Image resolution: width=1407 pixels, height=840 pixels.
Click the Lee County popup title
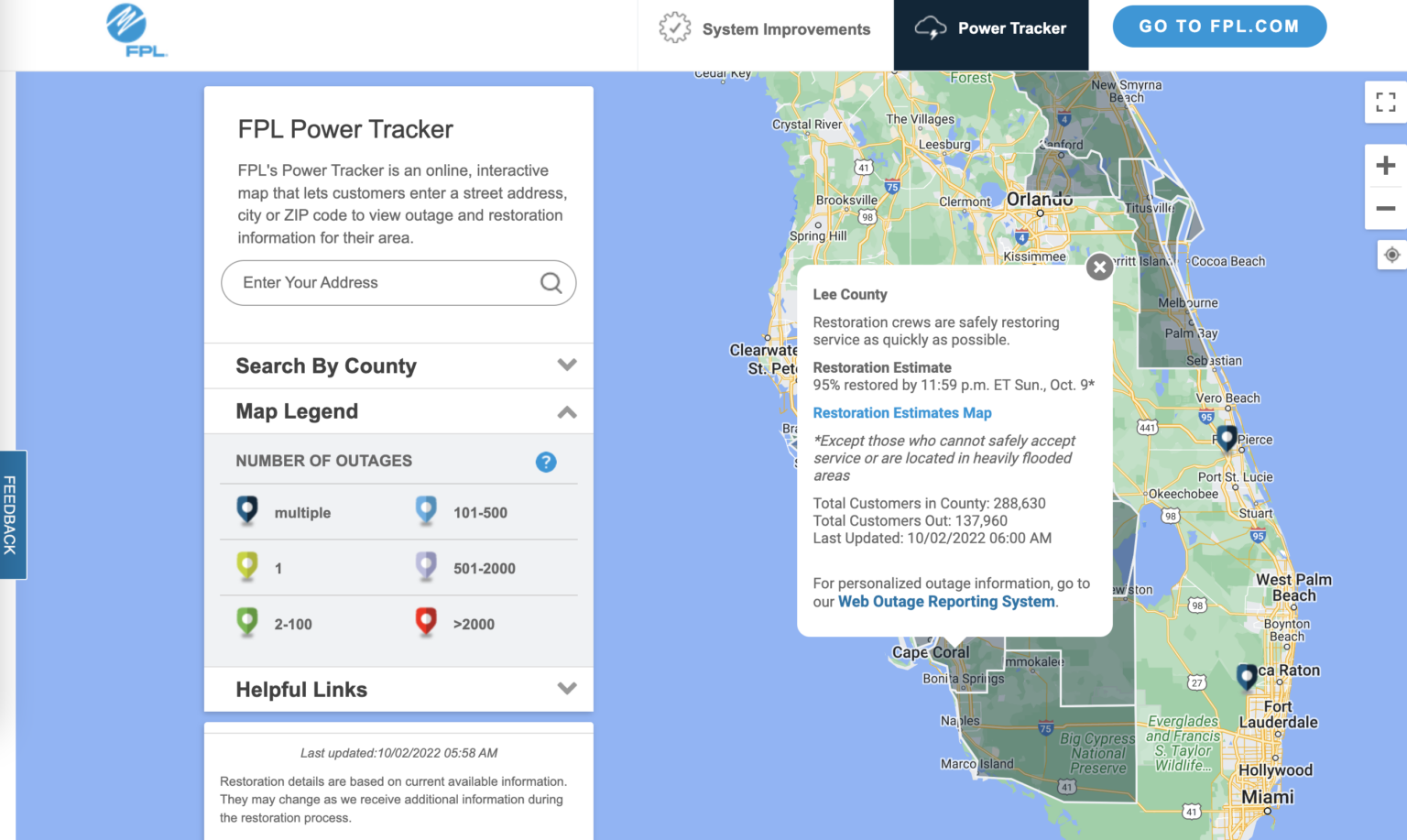click(850, 295)
